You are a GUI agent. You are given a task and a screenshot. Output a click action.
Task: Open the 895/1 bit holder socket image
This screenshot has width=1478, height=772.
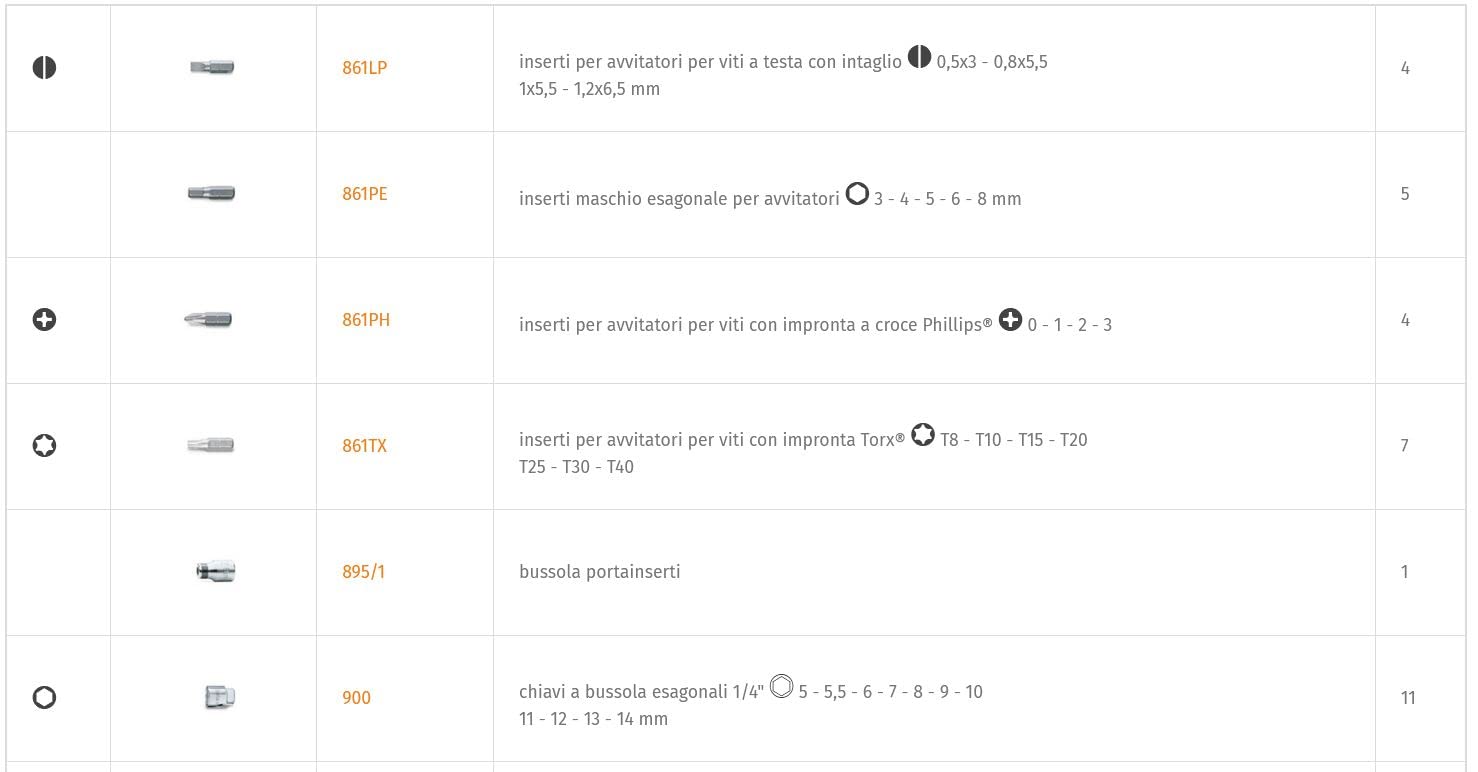(x=216, y=571)
